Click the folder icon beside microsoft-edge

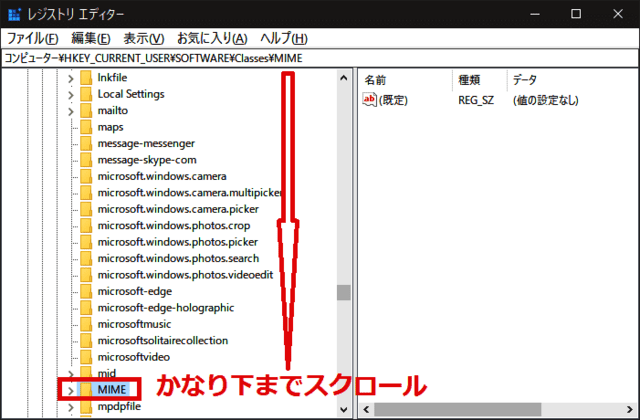coord(86,291)
